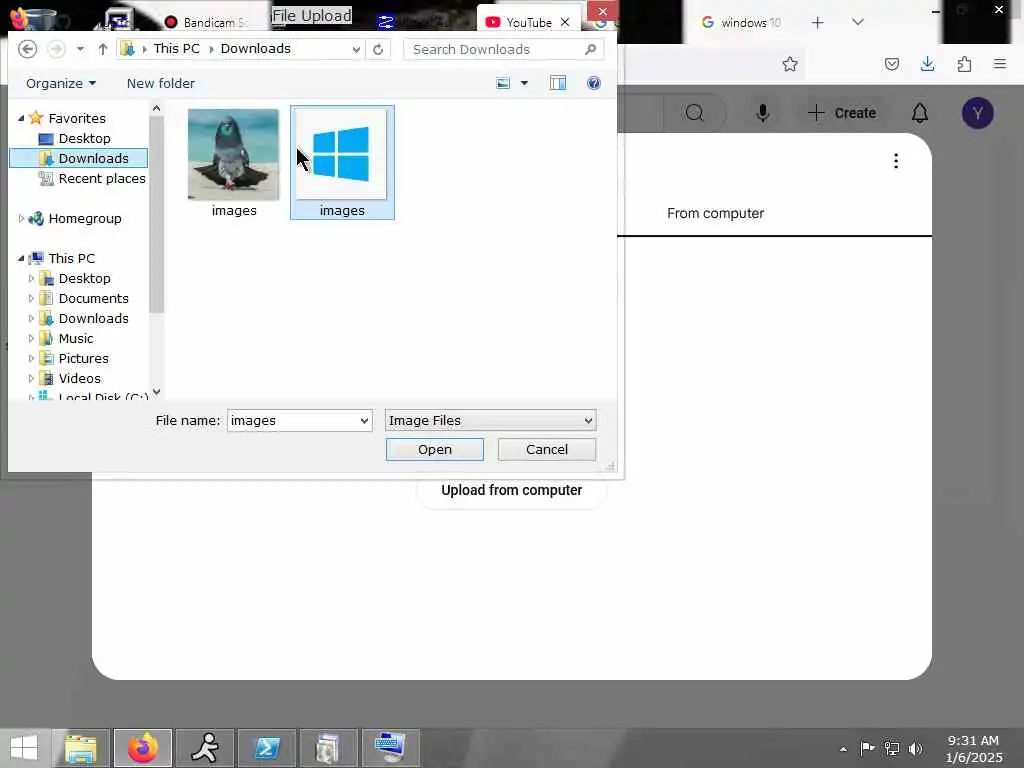Click Open to upload file
This screenshot has height=768, width=1024.
point(435,449)
